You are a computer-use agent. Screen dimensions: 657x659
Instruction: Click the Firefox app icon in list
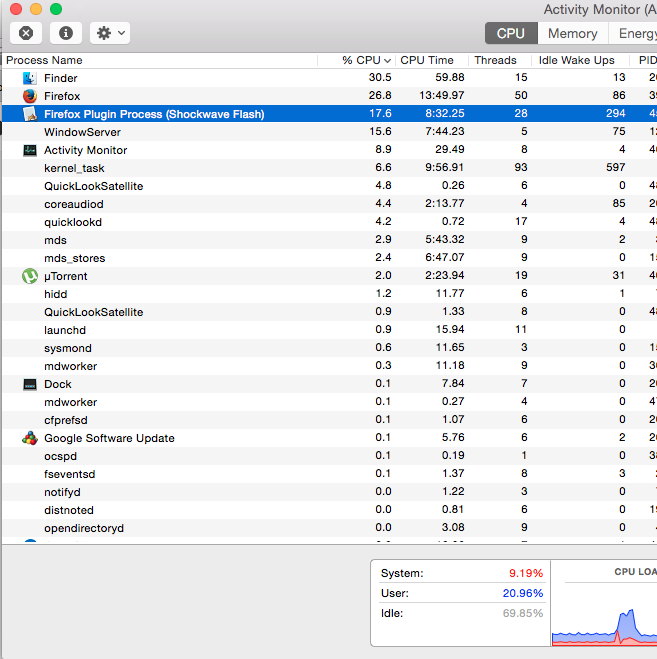pos(29,96)
